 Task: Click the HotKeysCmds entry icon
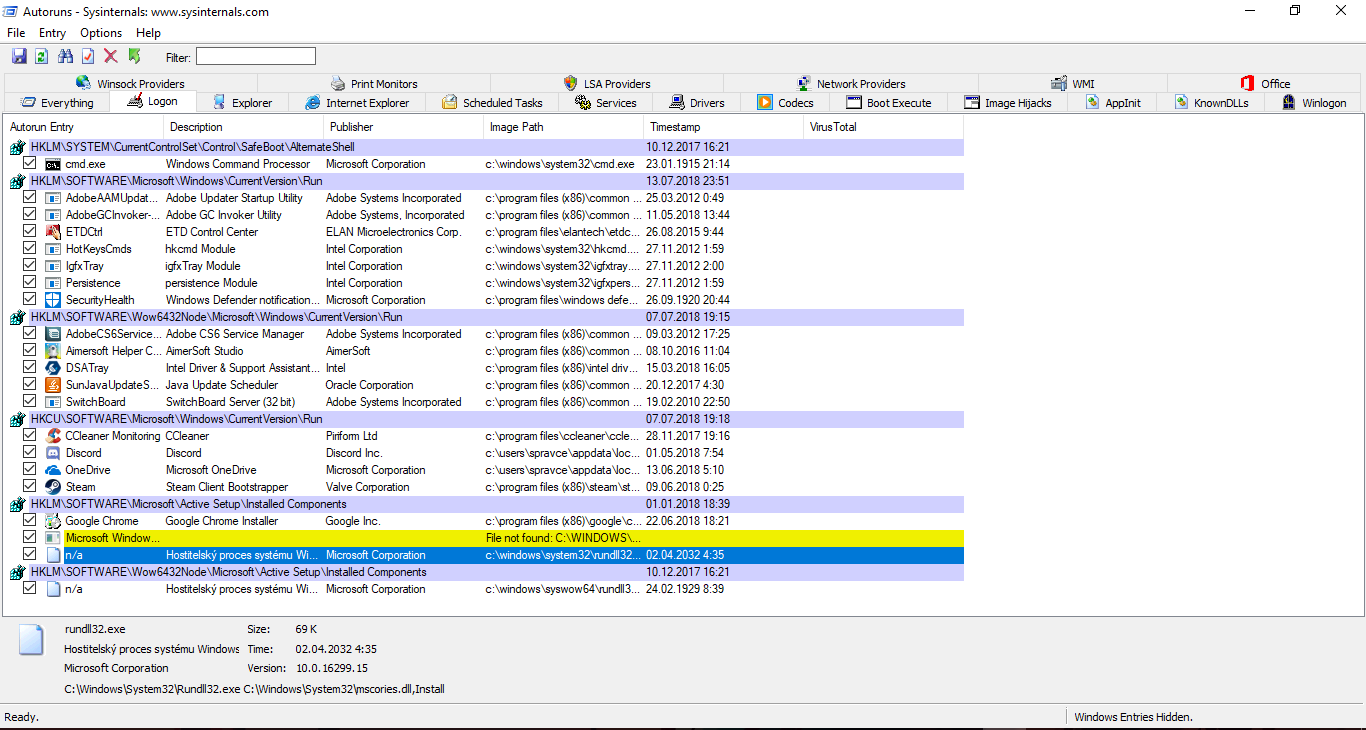click(53, 249)
